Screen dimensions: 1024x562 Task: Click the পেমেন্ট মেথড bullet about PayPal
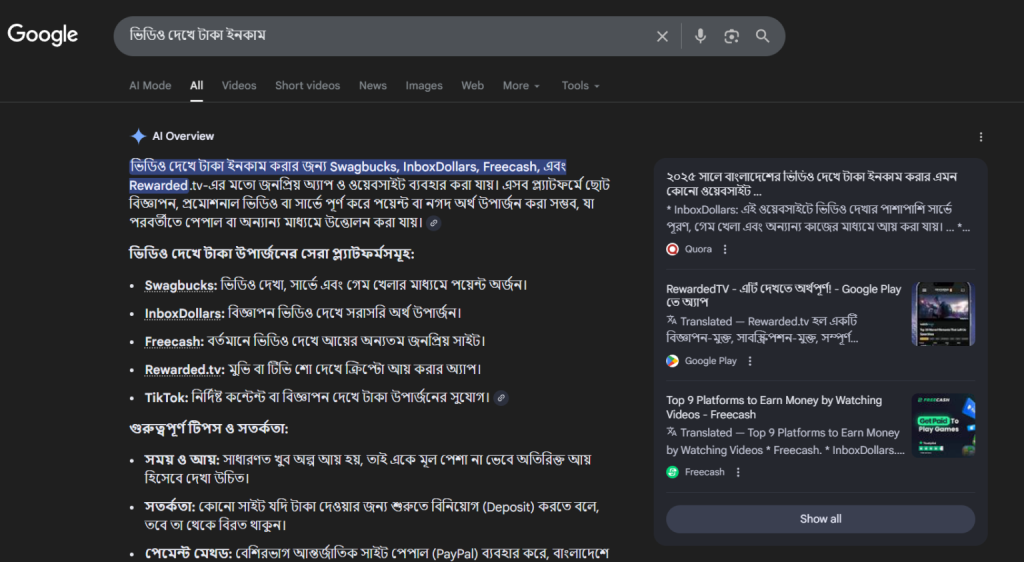(x=376, y=554)
